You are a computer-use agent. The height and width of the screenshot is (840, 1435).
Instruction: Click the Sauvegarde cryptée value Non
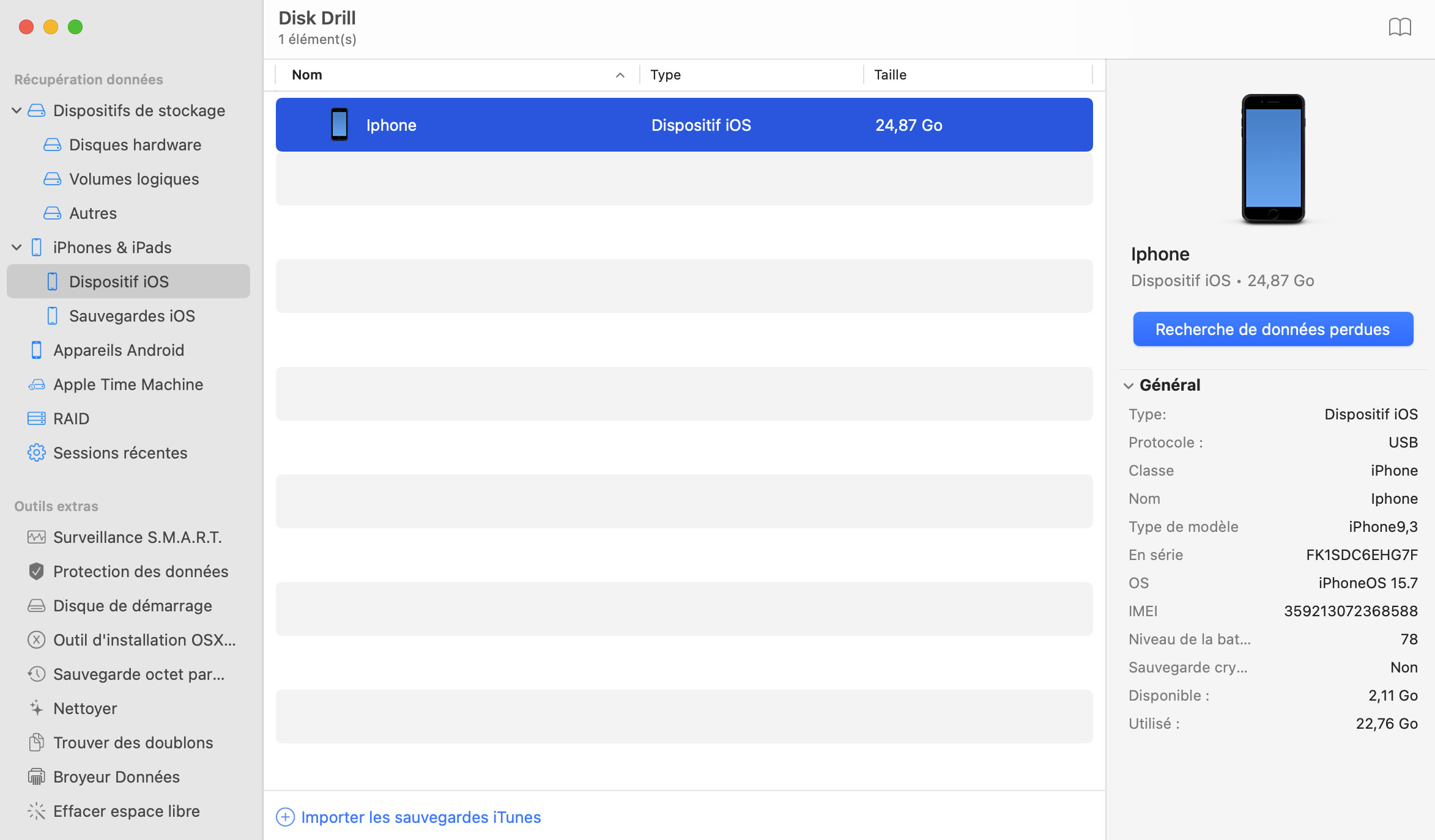click(1404, 668)
